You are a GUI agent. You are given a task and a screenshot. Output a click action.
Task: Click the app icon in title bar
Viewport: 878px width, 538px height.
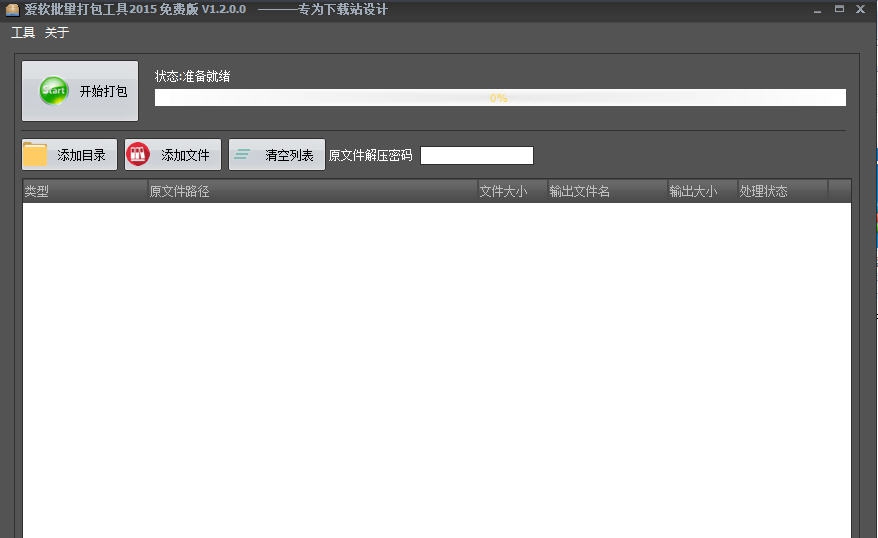12,10
